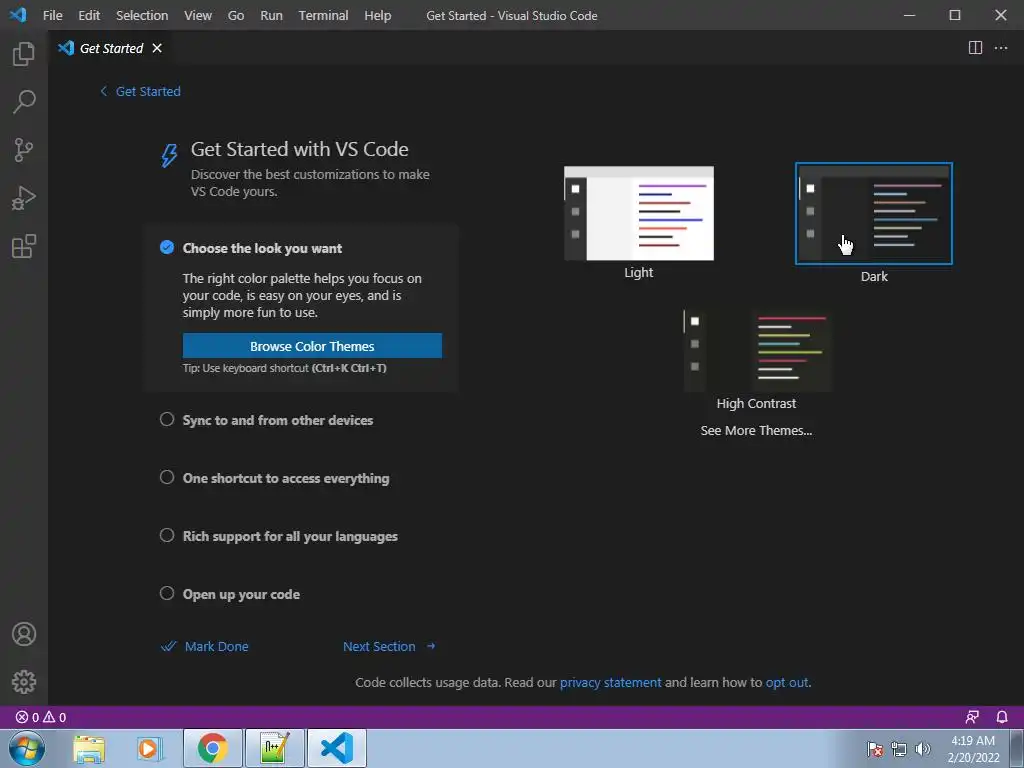Open File Explorer from the taskbar
The image size is (1024, 768).
point(89,748)
